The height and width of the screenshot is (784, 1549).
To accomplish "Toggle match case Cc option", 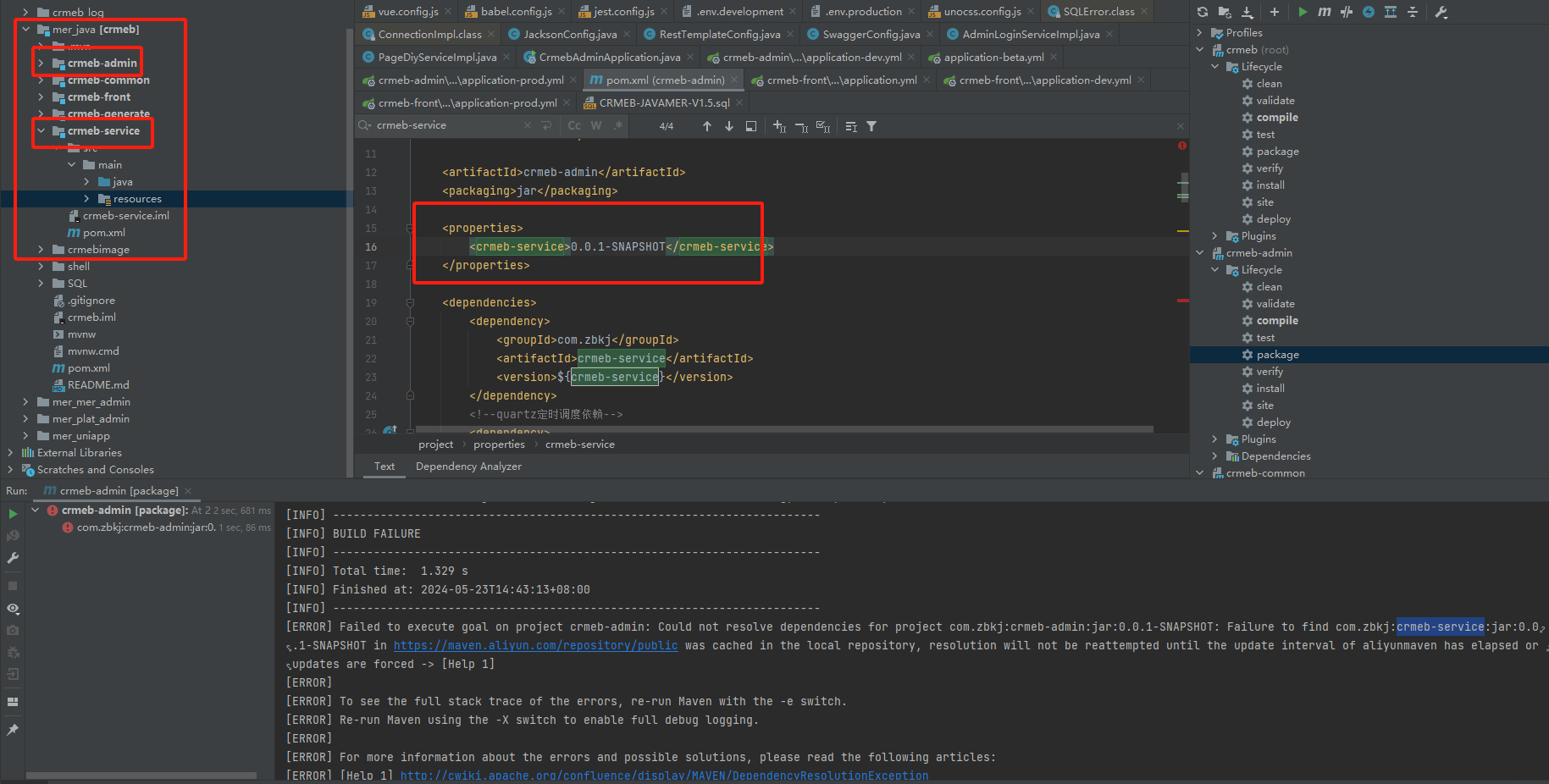I will coord(574,125).
